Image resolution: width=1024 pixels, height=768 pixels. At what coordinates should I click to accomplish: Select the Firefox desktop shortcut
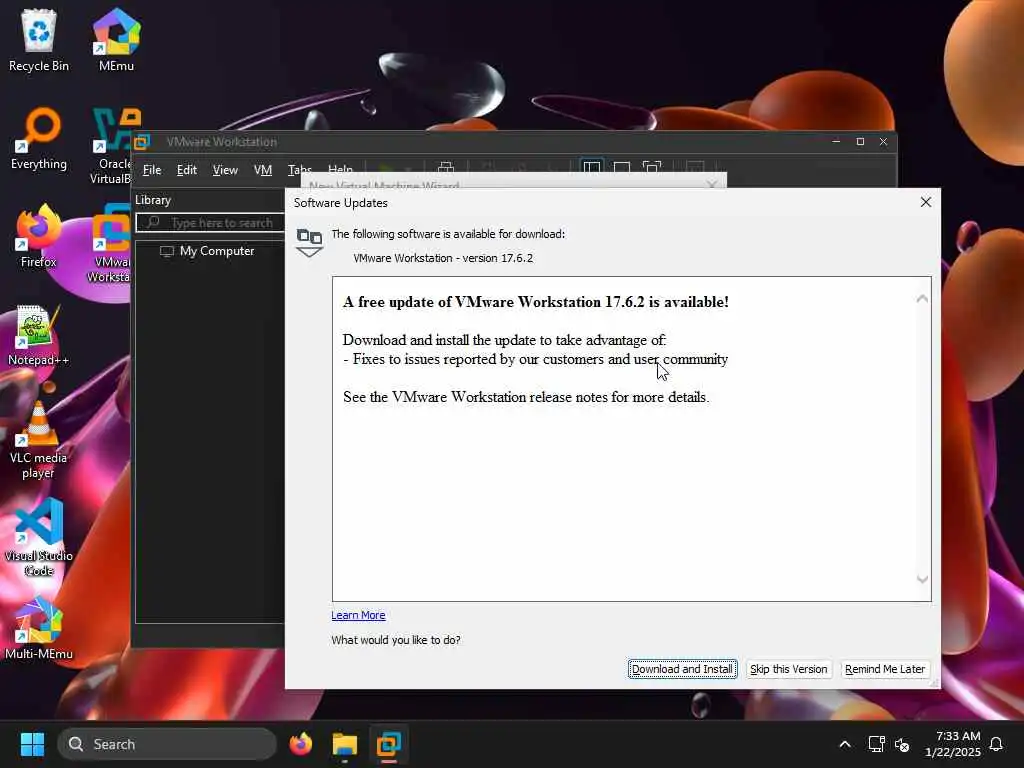pyautogui.click(x=39, y=236)
